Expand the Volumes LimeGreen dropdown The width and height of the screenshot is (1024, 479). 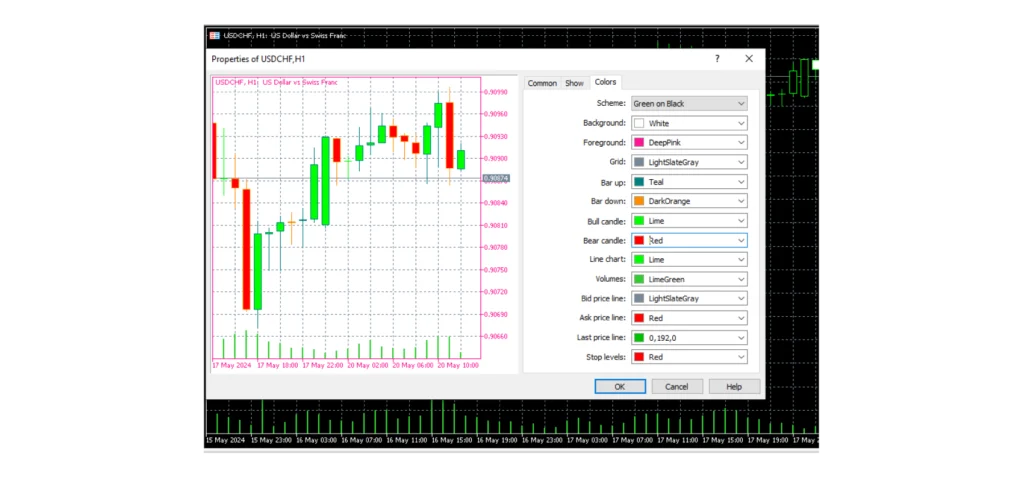click(x=689, y=279)
